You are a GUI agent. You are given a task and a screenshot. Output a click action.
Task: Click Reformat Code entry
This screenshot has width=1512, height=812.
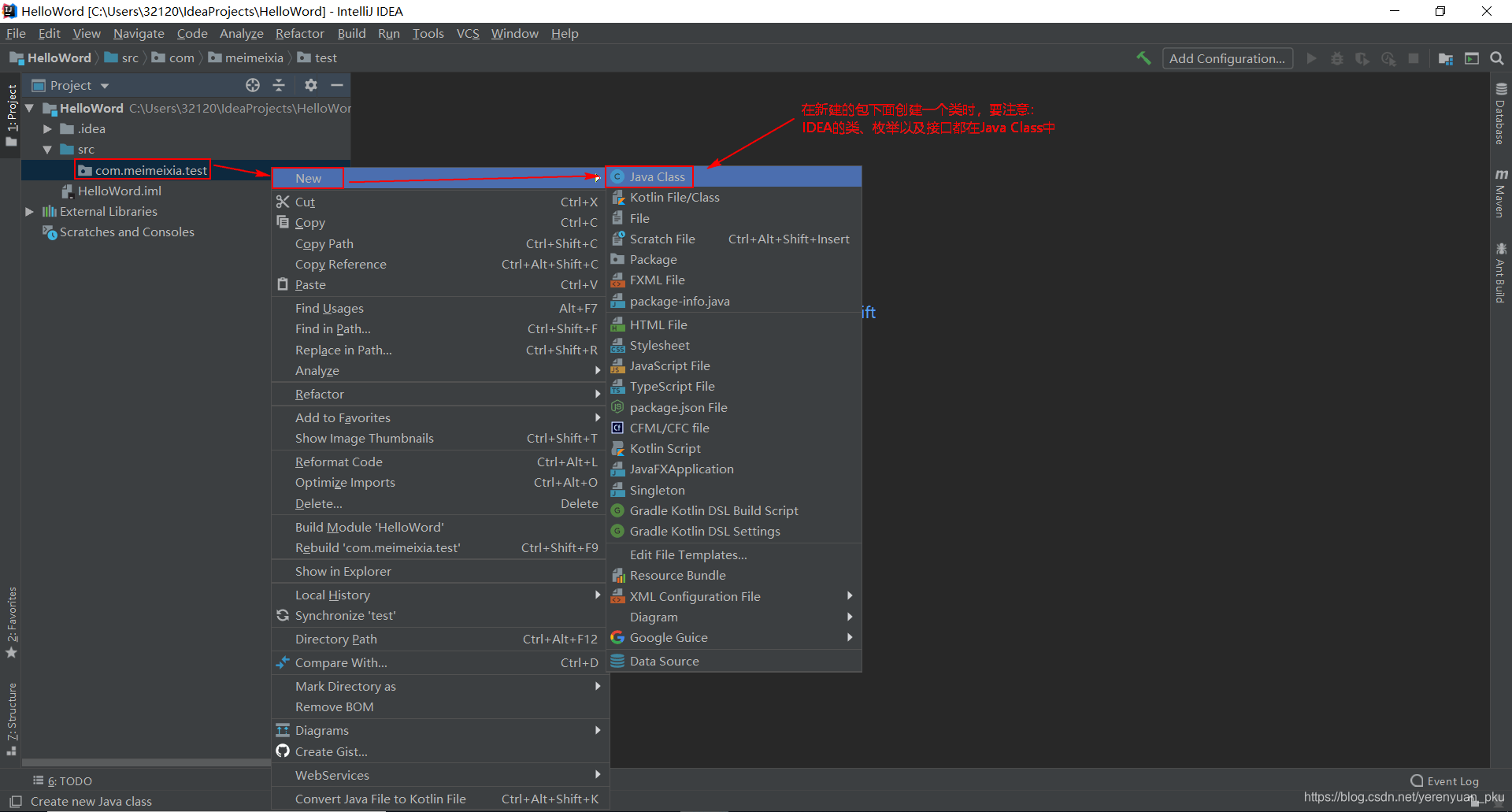tap(440, 462)
